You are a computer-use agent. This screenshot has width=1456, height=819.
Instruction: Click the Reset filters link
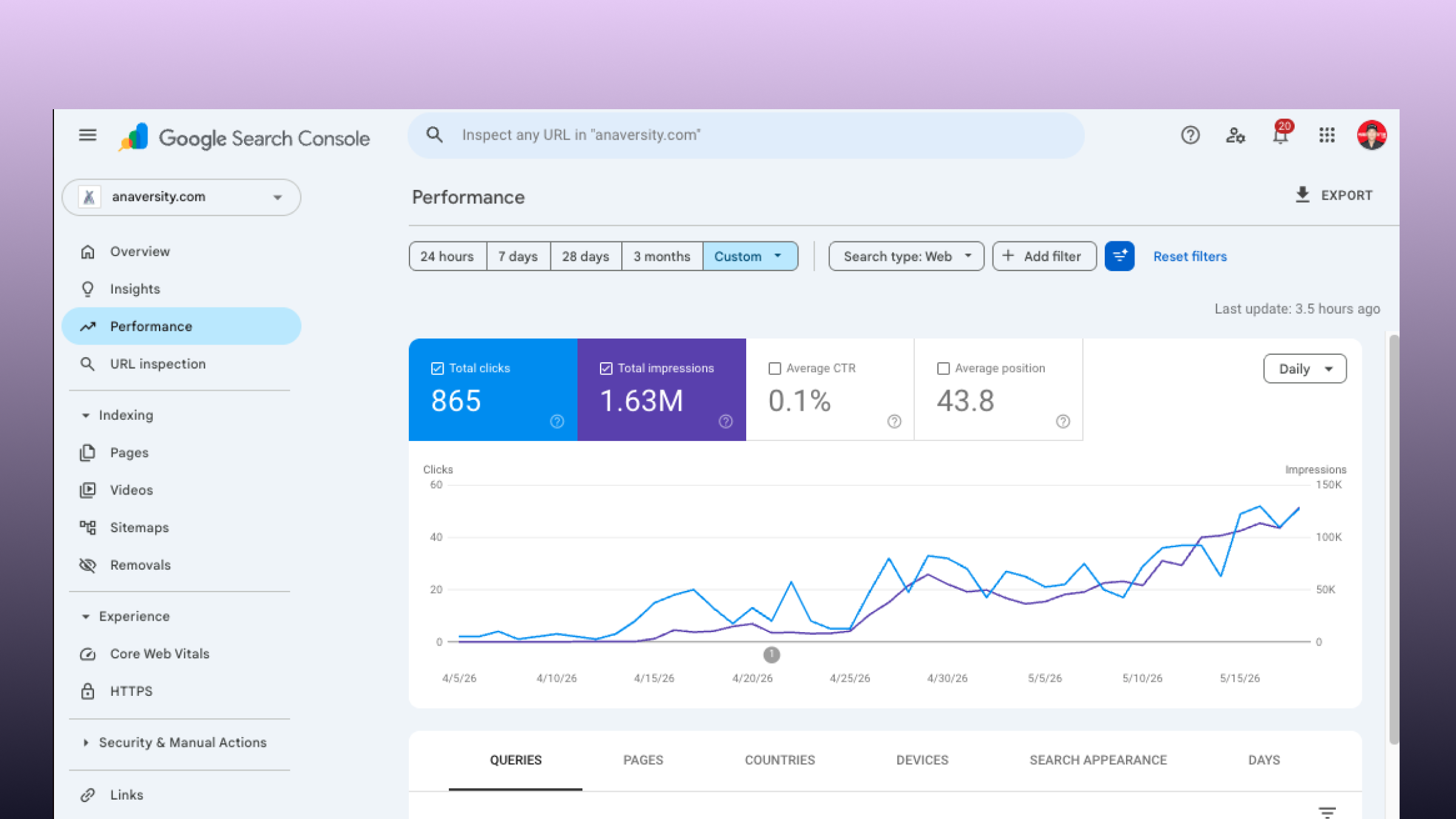(1190, 256)
